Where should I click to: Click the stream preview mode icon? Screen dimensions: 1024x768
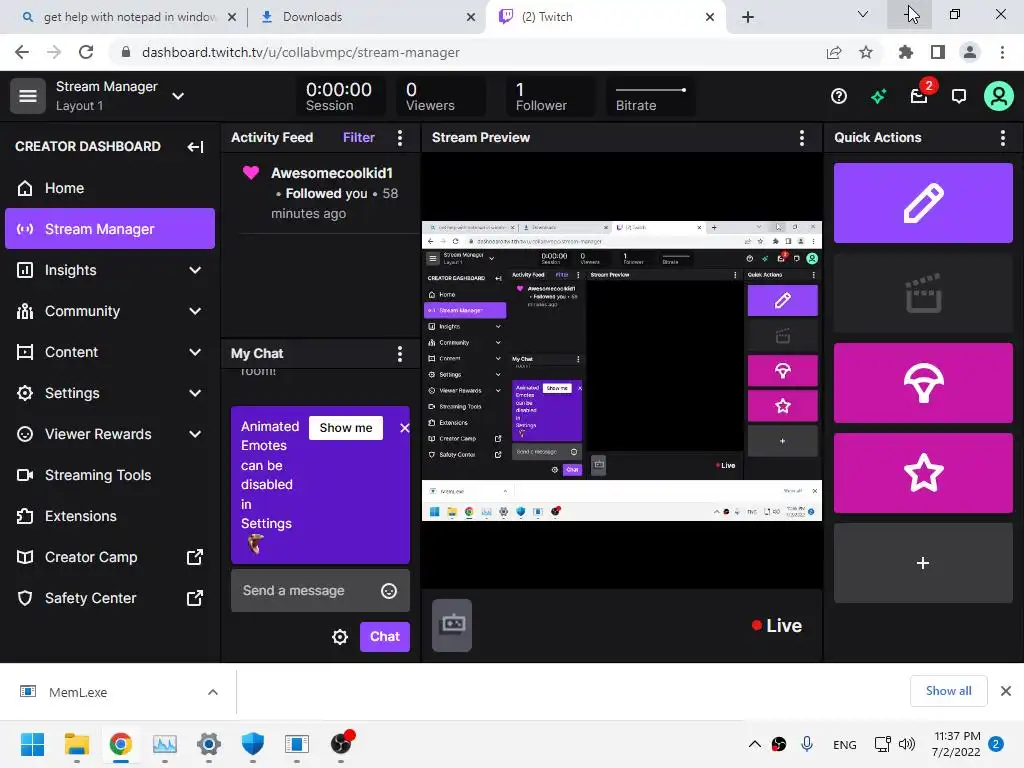coord(452,625)
